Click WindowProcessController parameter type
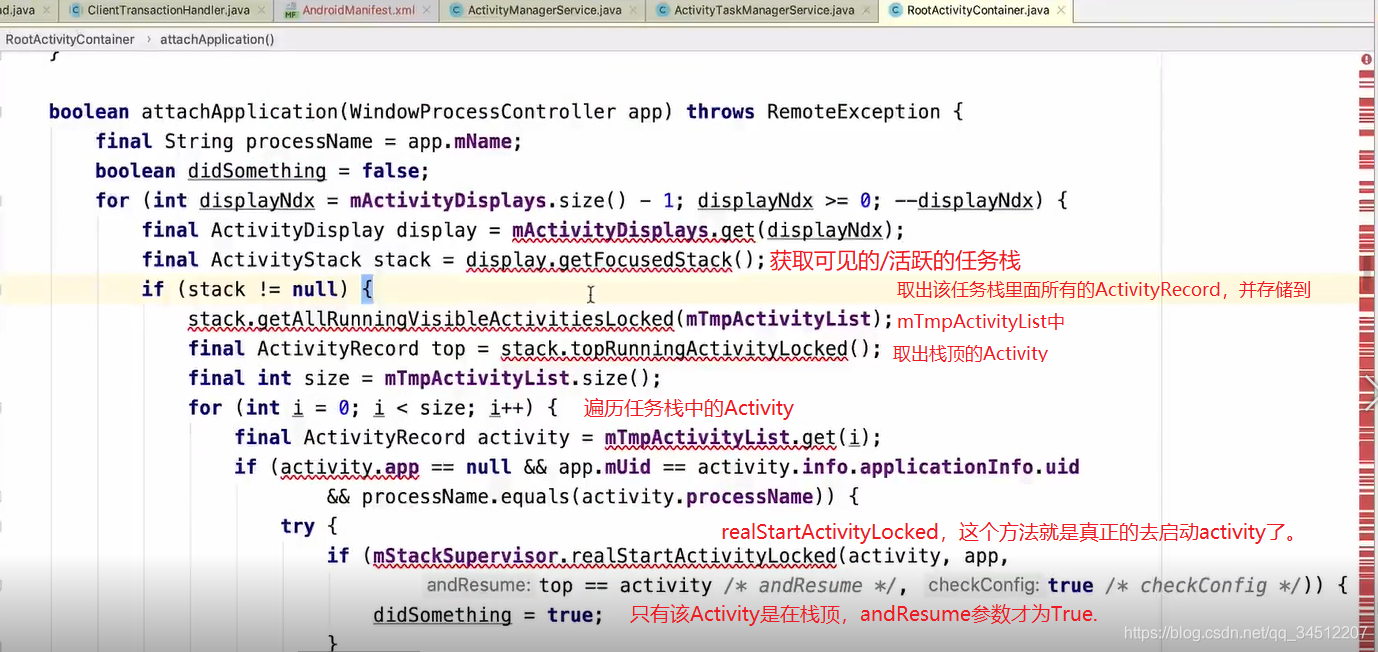 tap(485, 112)
